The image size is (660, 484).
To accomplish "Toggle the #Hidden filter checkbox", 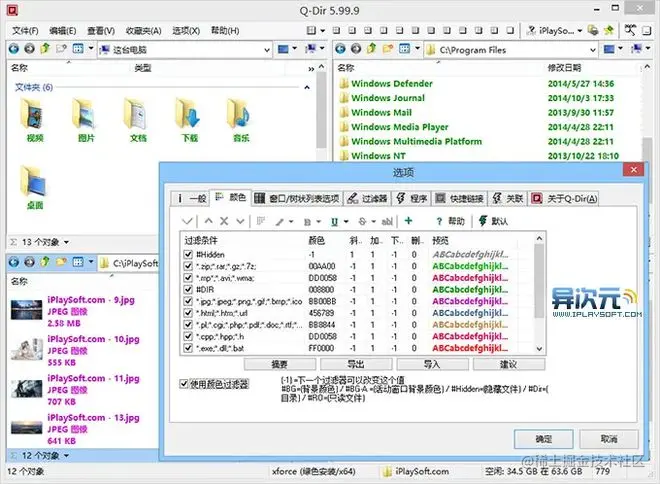I will click(x=188, y=254).
